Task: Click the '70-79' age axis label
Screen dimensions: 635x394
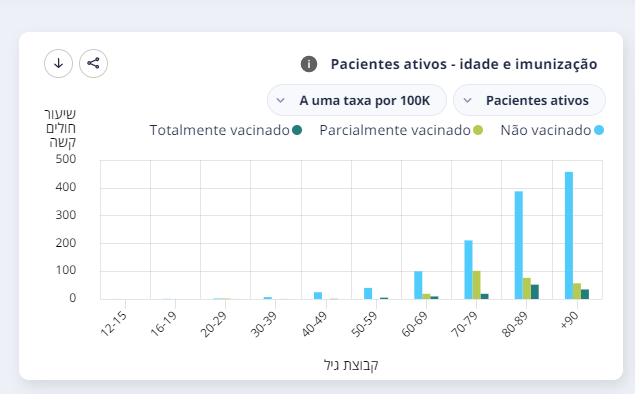Action: (465, 325)
